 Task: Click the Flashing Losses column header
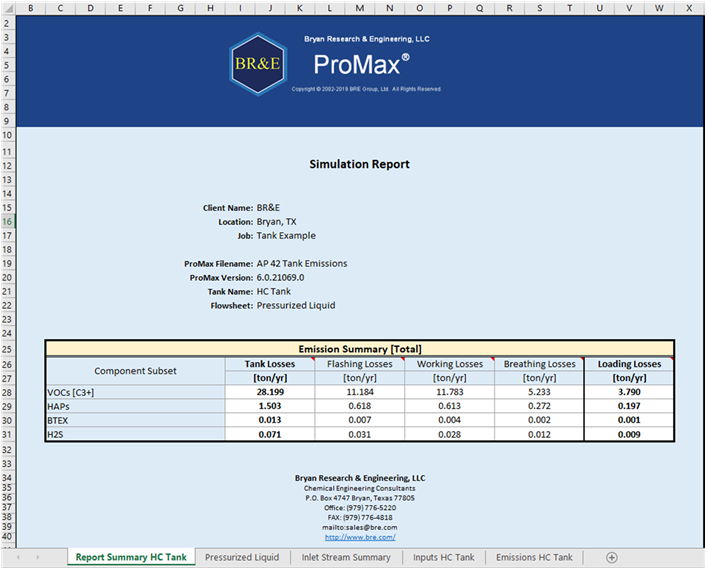(359, 364)
